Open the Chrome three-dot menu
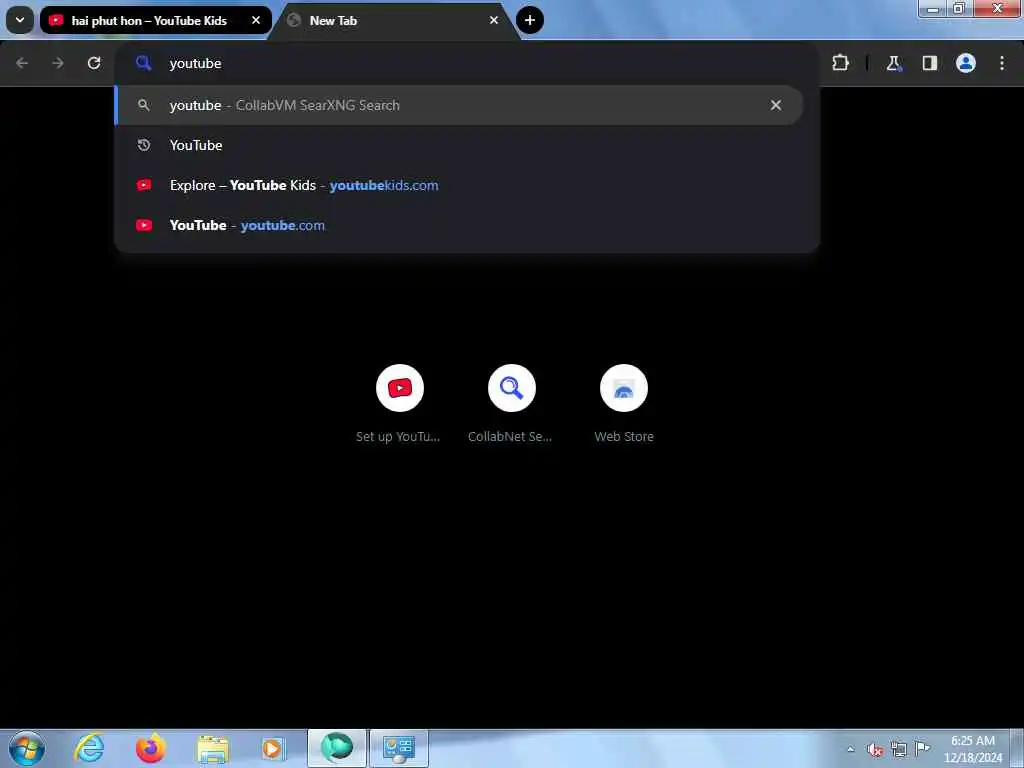Screen dimensions: 1024x768 pyautogui.click(x=1002, y=63)
